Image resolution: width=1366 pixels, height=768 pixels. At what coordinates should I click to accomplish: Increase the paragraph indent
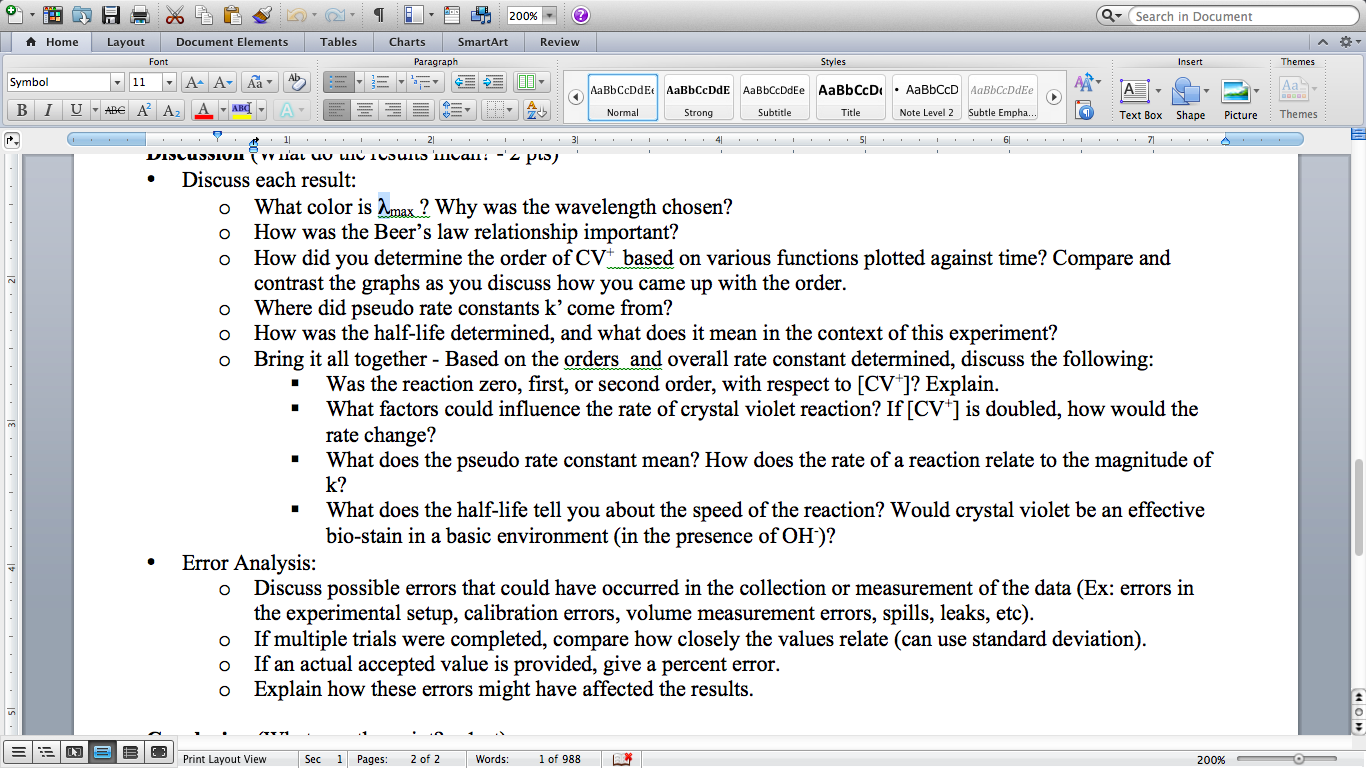(493, 82)
